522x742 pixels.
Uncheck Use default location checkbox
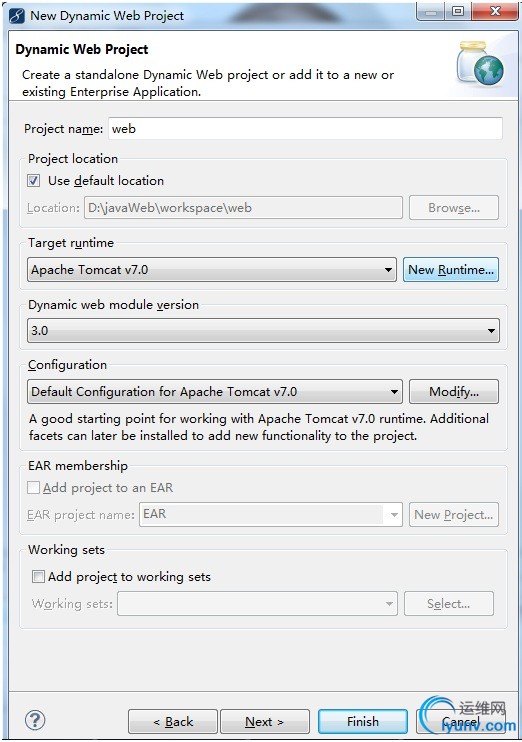[x=34, y=181]
